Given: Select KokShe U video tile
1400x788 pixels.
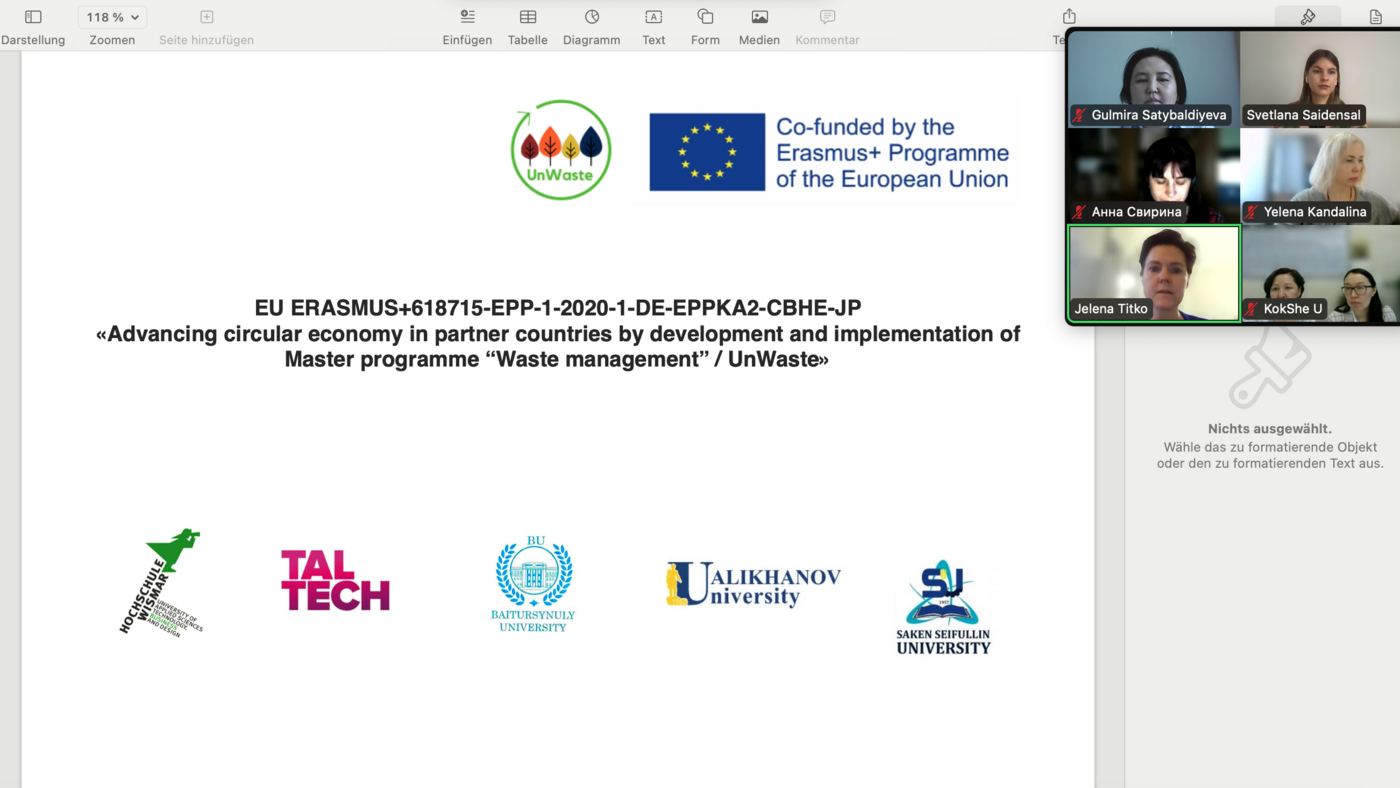Looking at the screenshot, I should coord(1320,273).
